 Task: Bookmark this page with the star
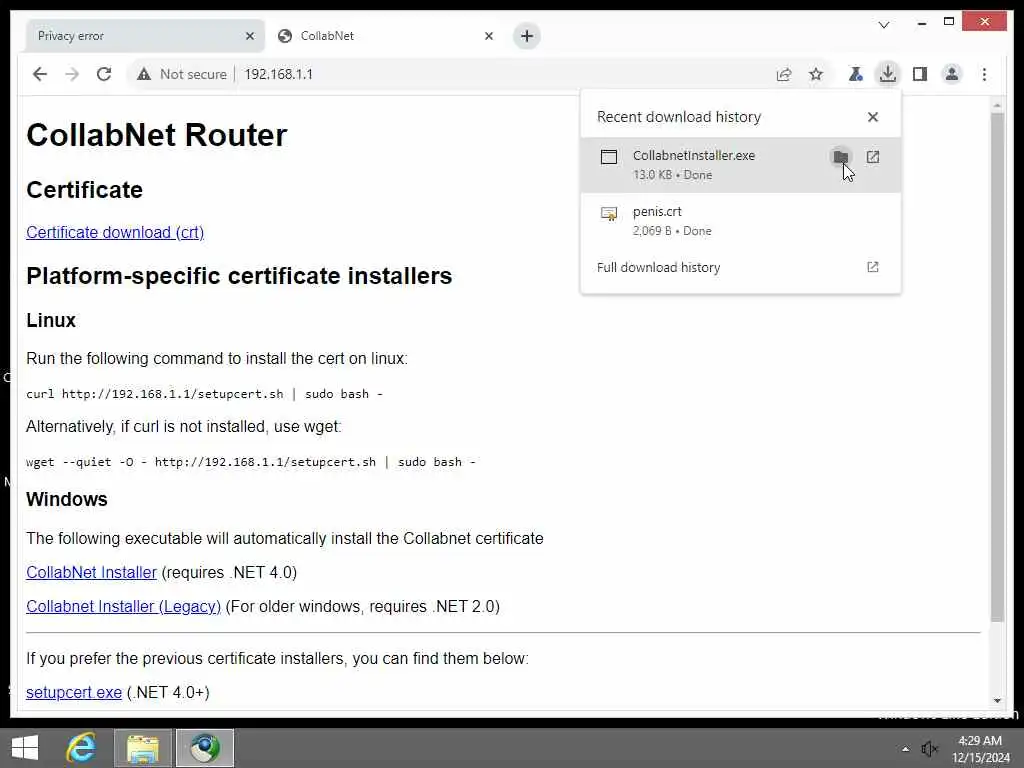click(x=816, y=74)
